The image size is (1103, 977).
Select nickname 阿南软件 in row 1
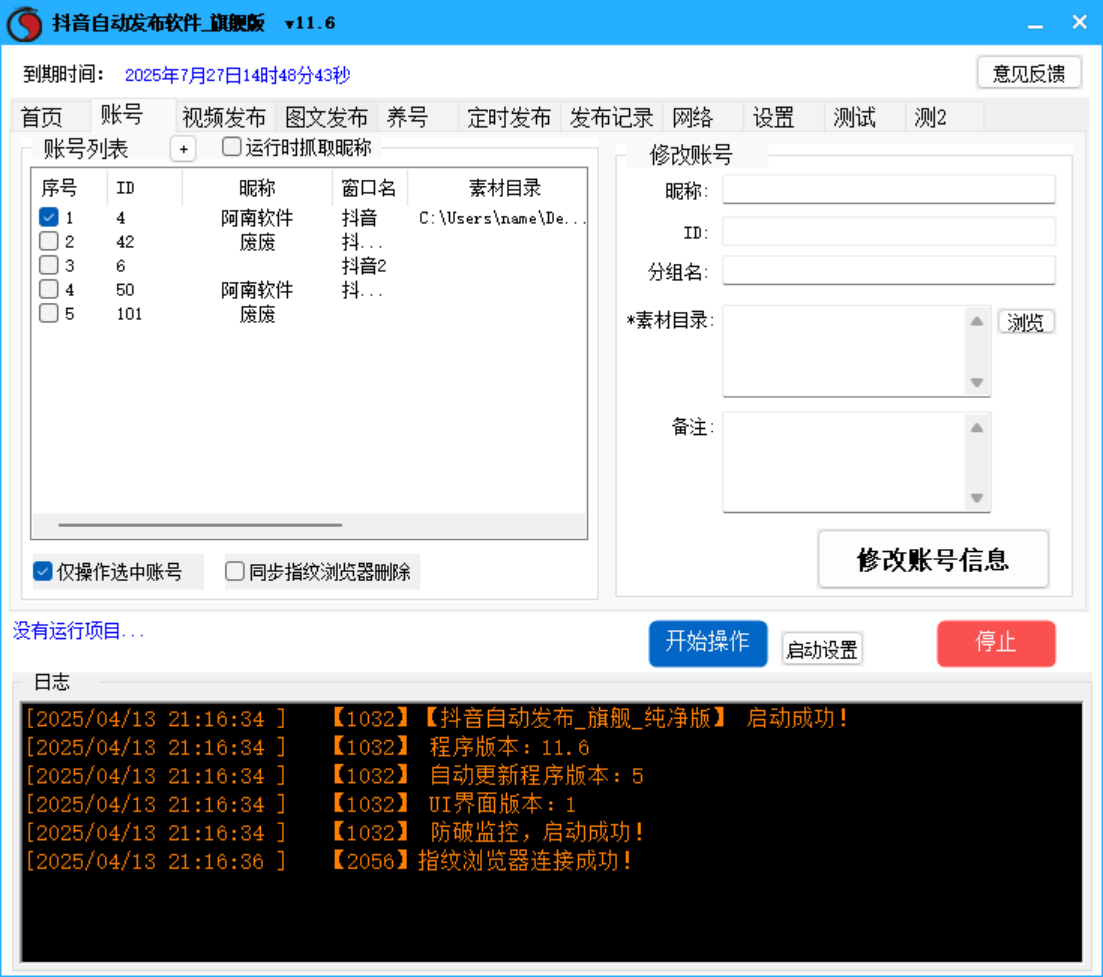pos(257,218)
